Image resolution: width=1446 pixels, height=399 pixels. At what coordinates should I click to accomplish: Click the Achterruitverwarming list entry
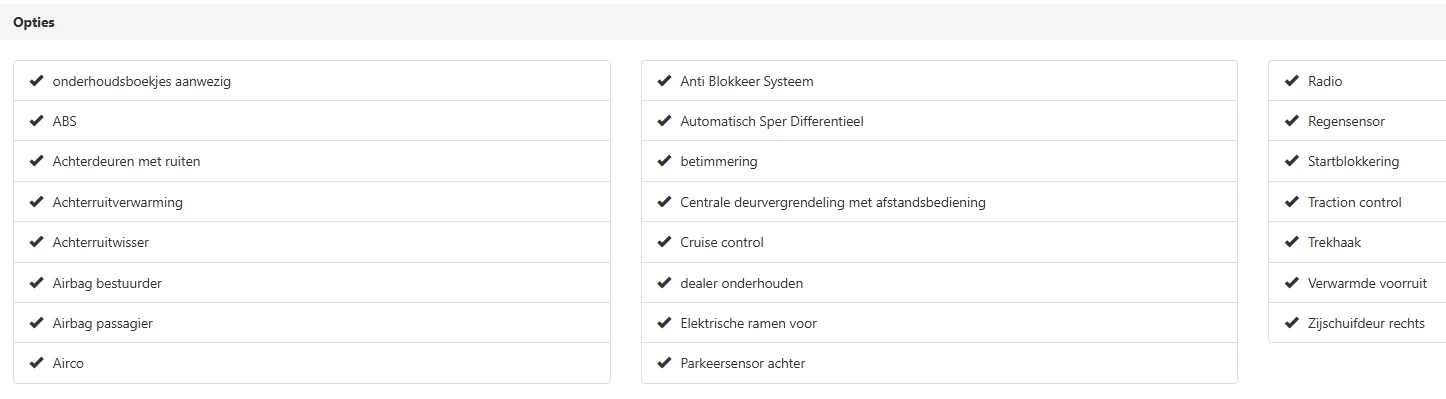click(x=312, y=202)
